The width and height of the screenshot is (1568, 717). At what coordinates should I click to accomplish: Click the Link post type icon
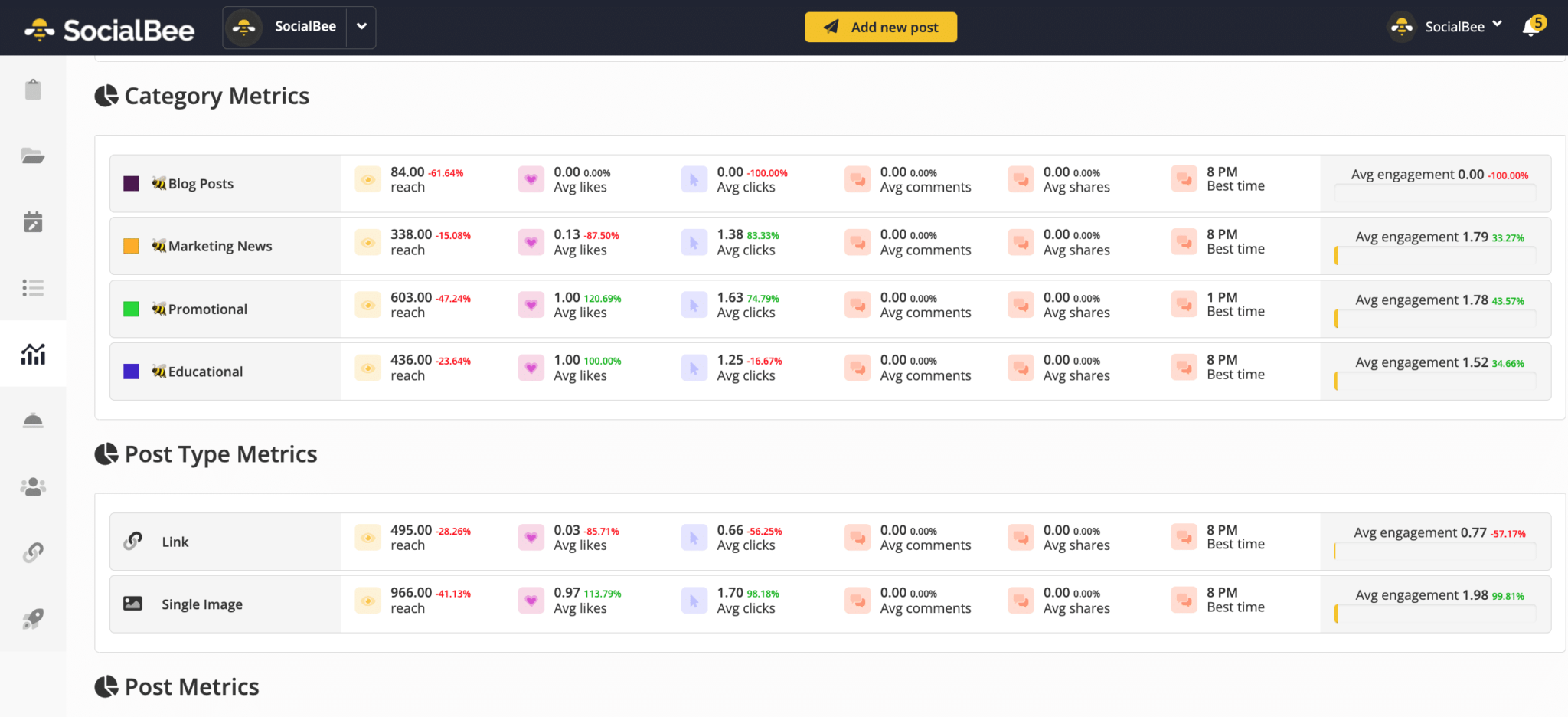pyautogui.click(x=133, y=541)
